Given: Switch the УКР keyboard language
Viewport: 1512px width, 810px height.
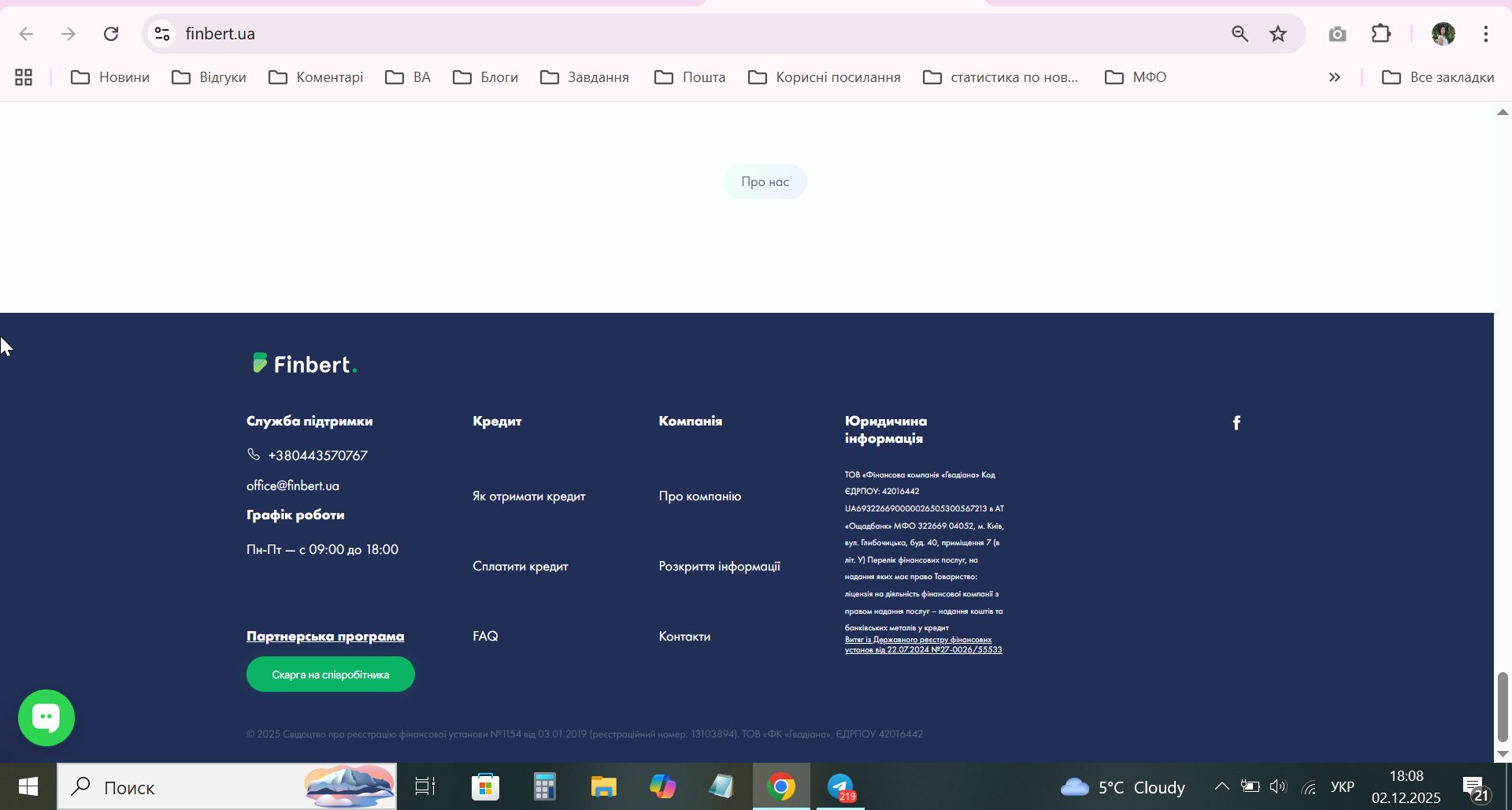Looking at the screenshot, I should pos(1343,786).
